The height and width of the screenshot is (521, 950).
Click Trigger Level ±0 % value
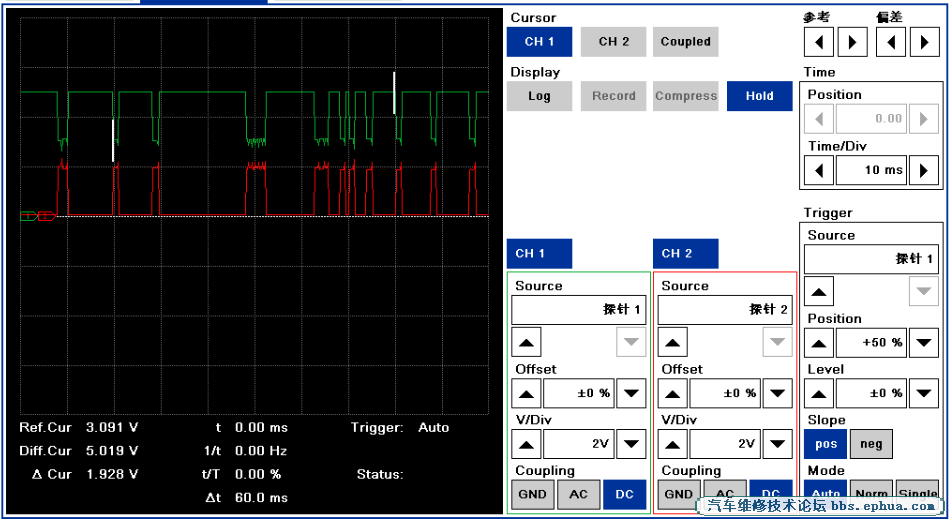(871, 394)
